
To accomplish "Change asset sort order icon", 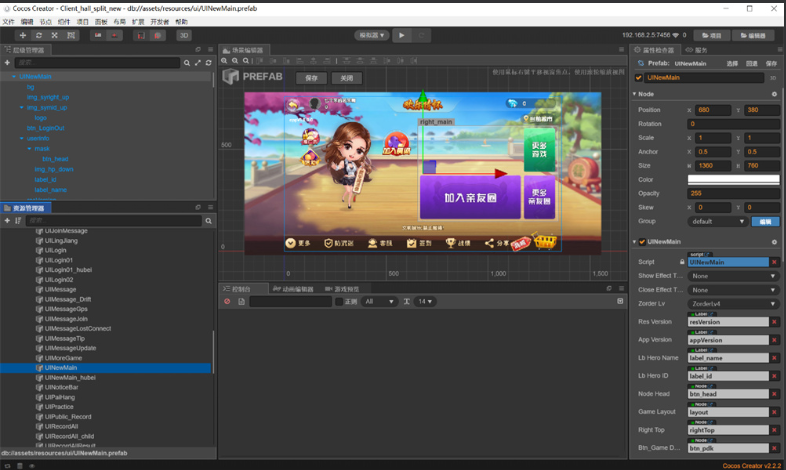I will tap(18, 220).
